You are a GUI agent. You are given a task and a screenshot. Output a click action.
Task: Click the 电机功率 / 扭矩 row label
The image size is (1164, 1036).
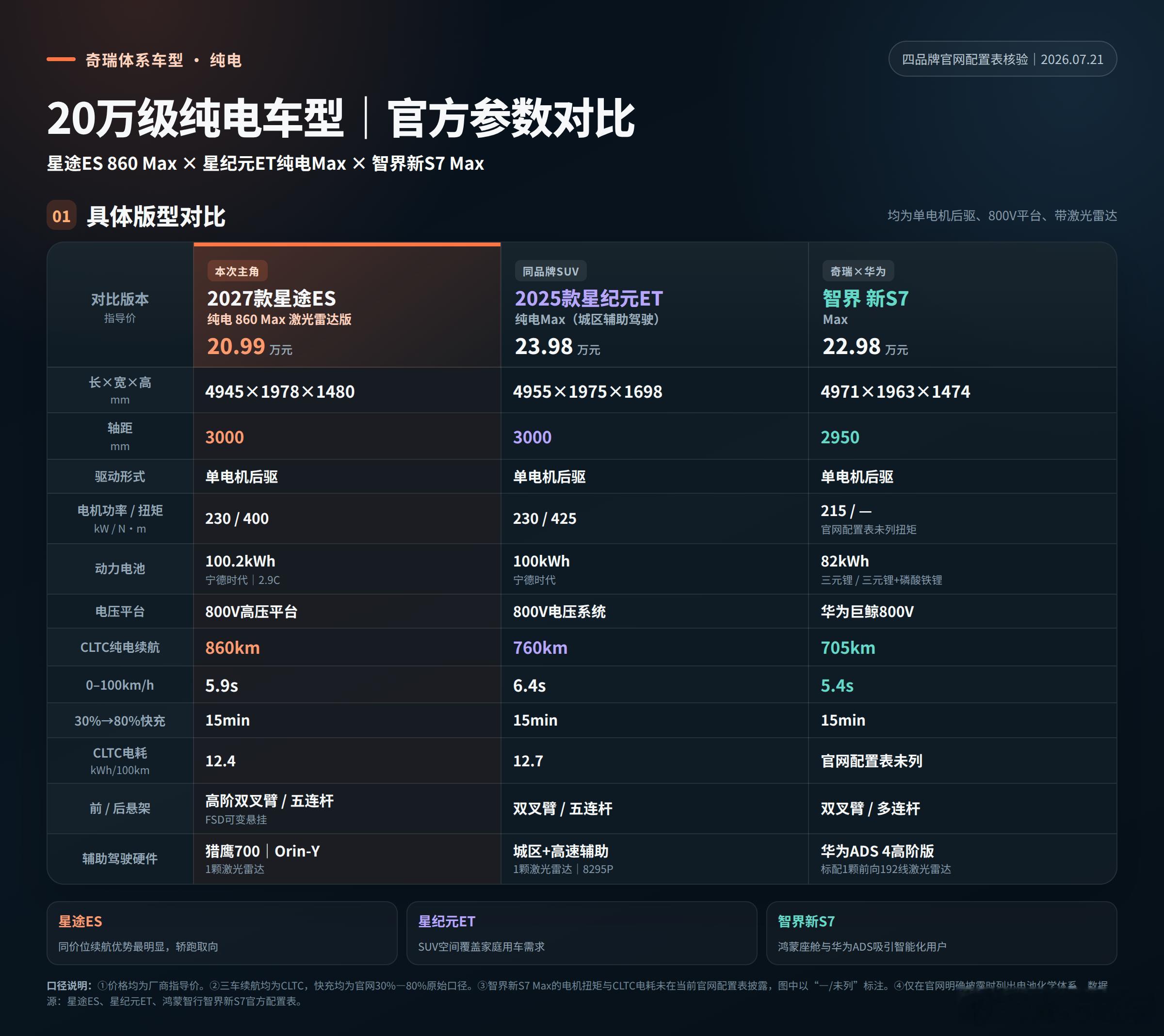coord(120,518)
